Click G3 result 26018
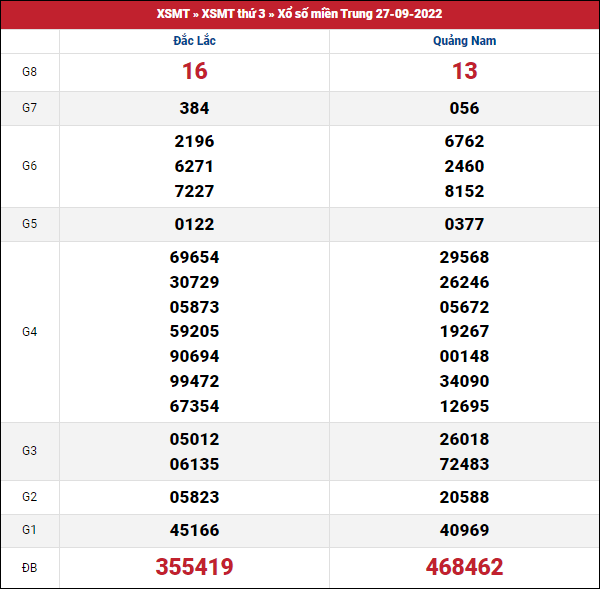Image resolution: width=600 pixels, height=589 pixels. coord(464,439)
